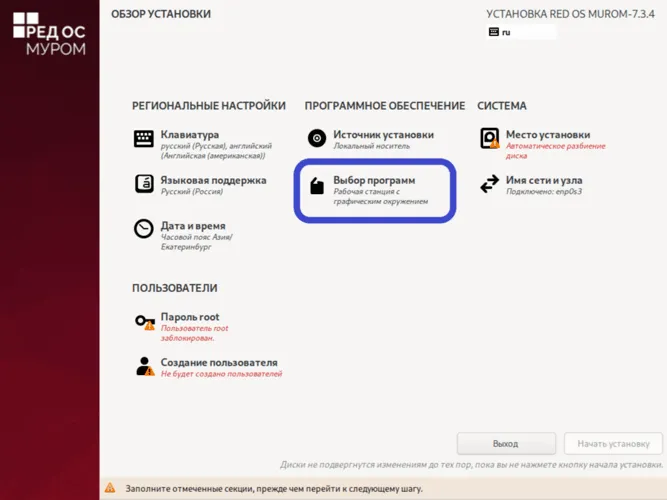Open the Клавиатура settings label

point(190,134)
